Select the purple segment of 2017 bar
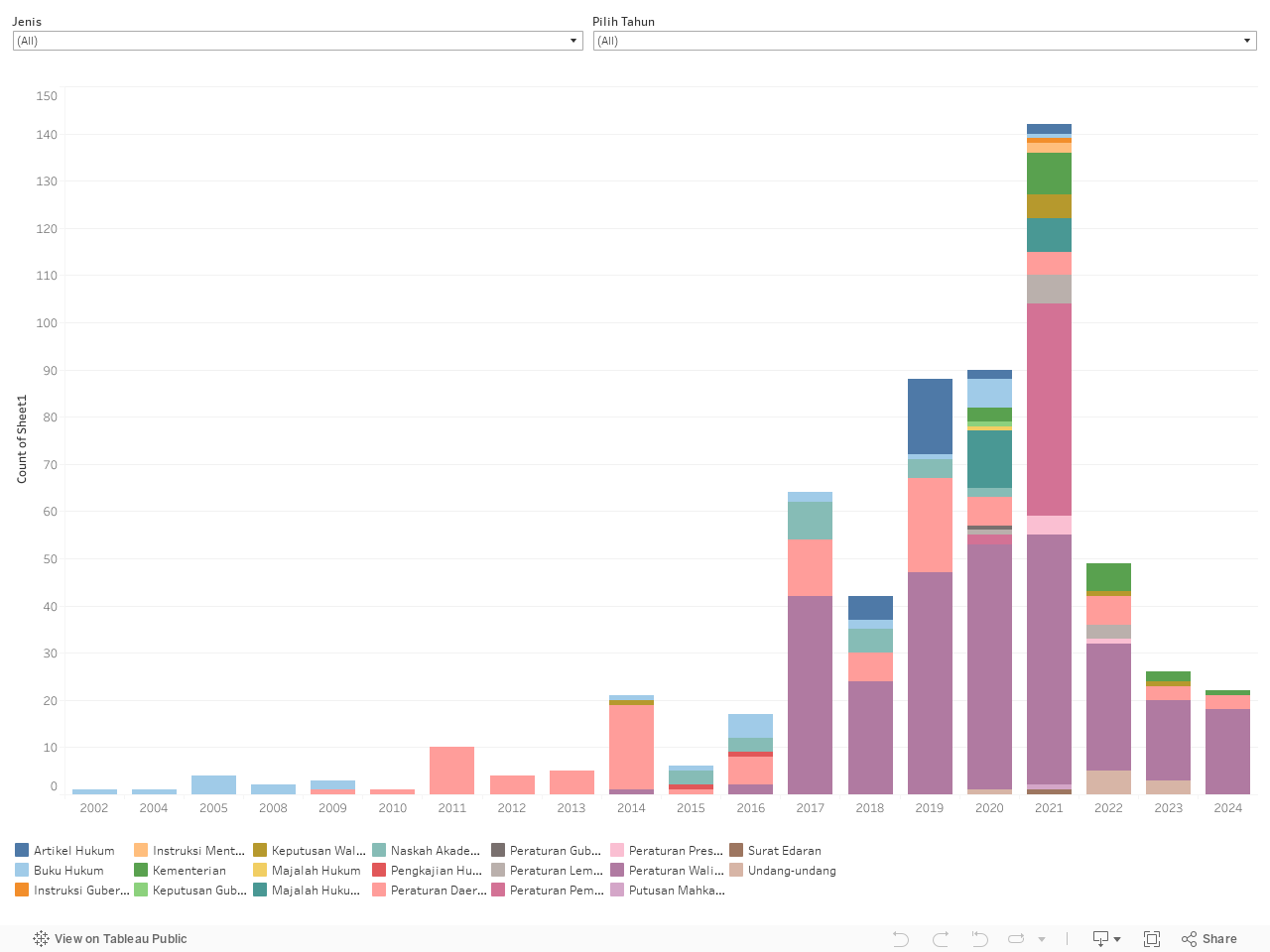The width and height of the screenshot is (1270, 952). tap(810, 694)
